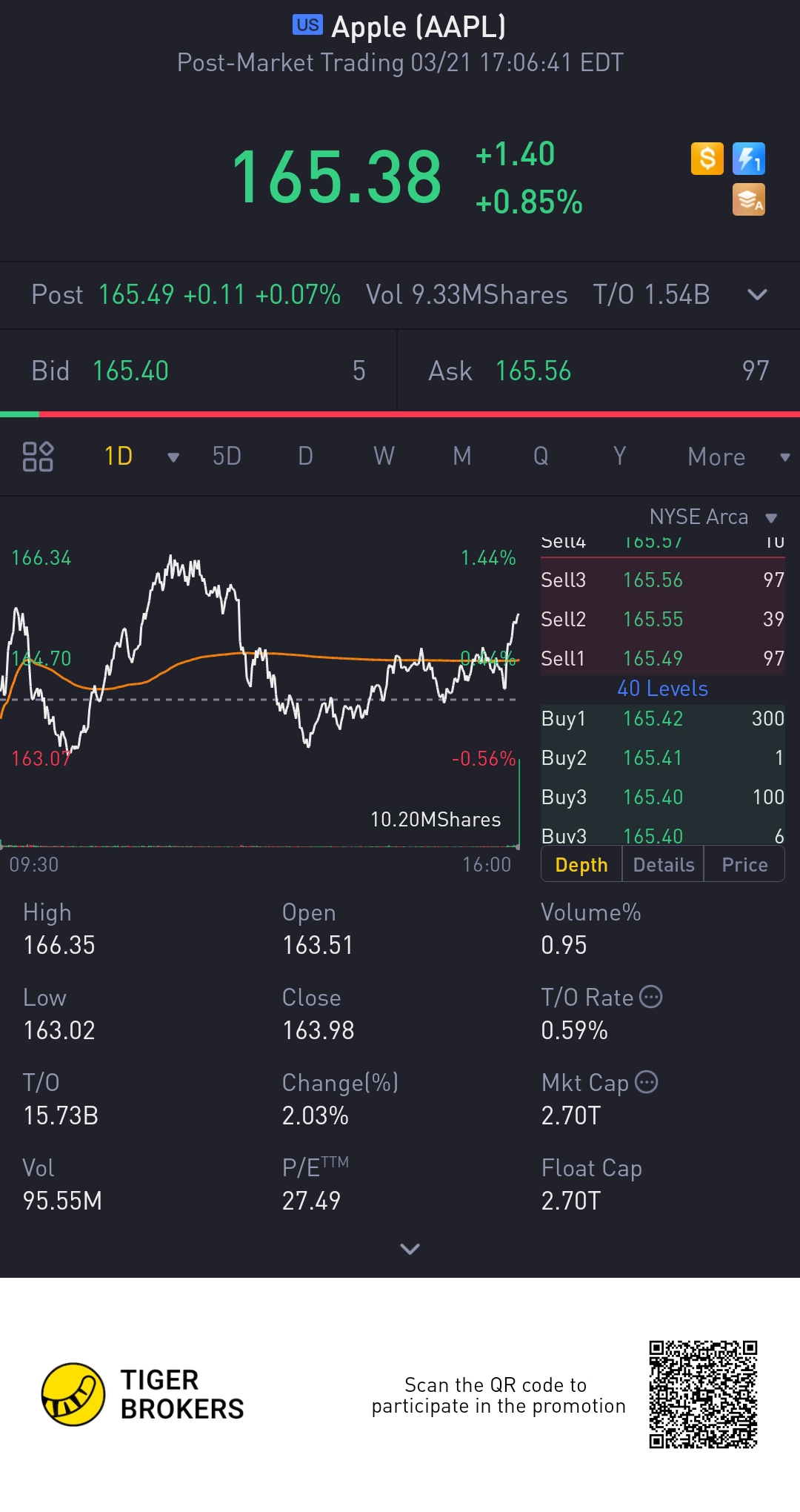Open Mkt Cap info icon
Image resolution: width=800 pixels, height=1512 pixels.
(x=647, y=1082)
